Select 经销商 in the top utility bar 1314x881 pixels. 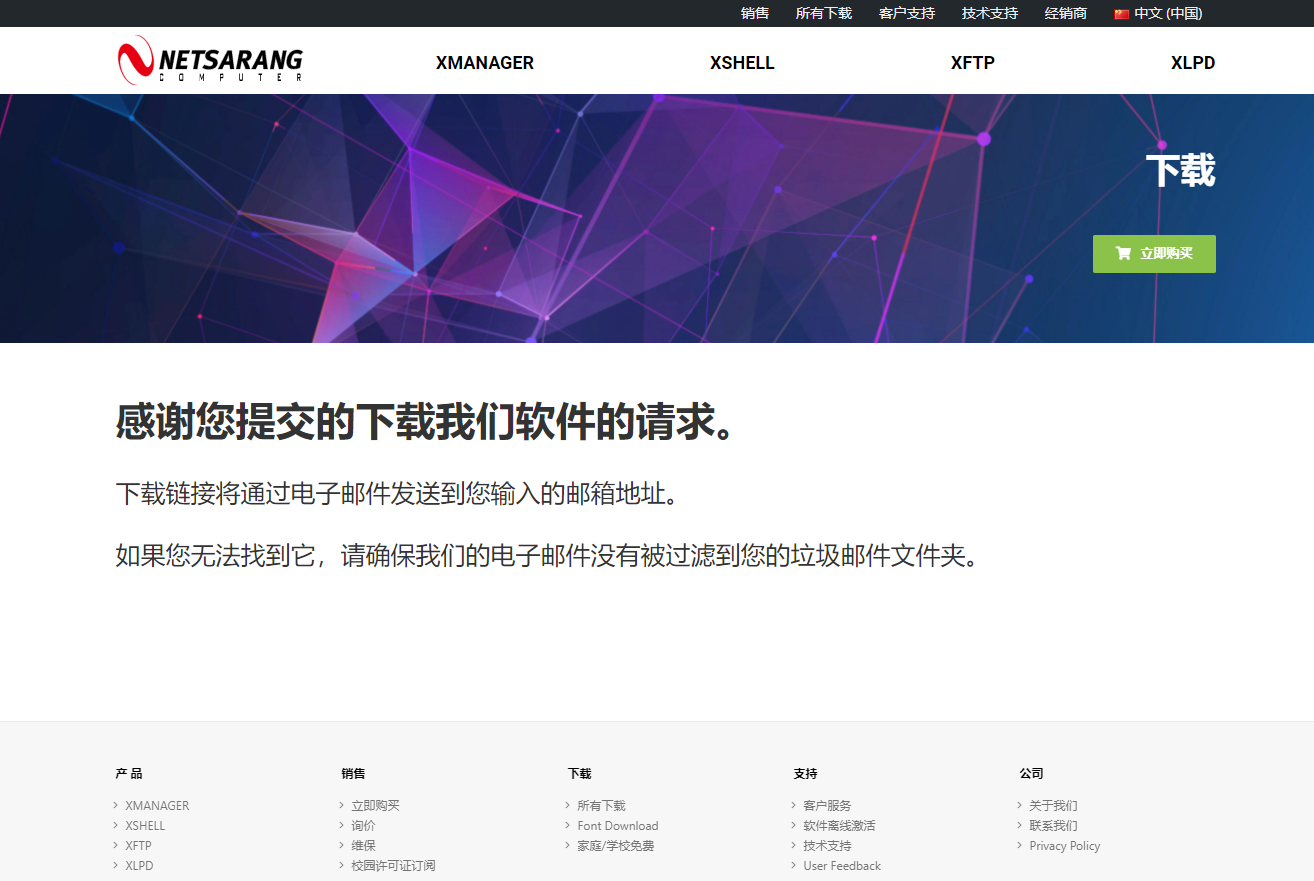[x=1065, y=13]
